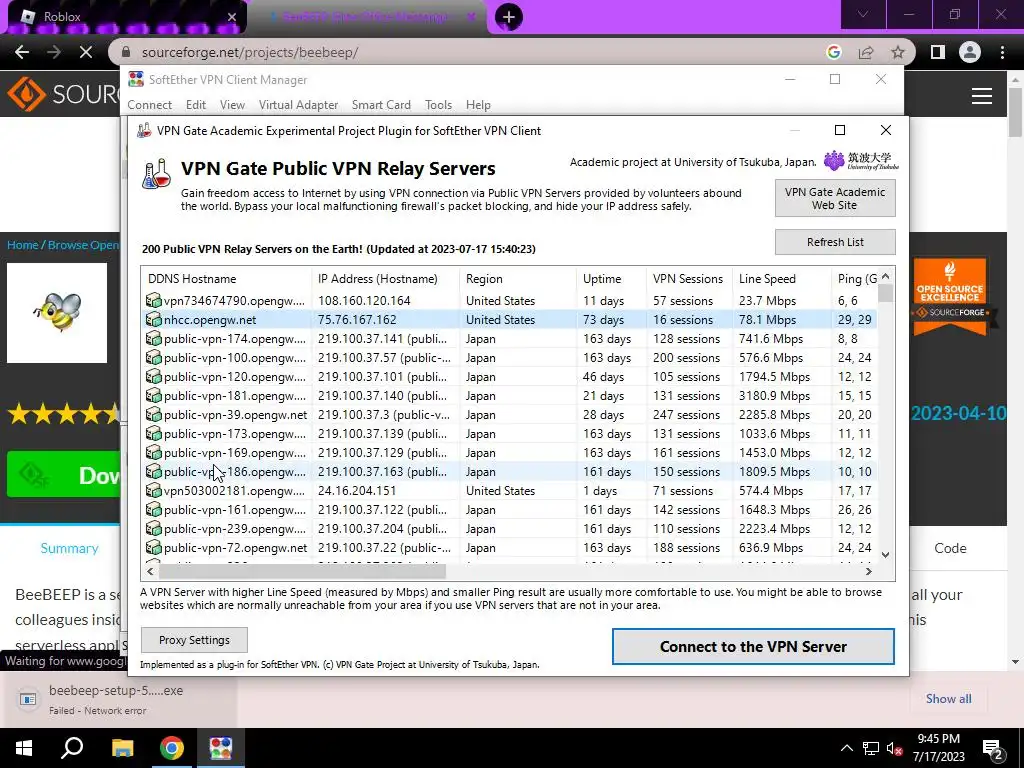Click Refresh List button
This screenshot has height=768, width=1024.
tap(835, 242)
